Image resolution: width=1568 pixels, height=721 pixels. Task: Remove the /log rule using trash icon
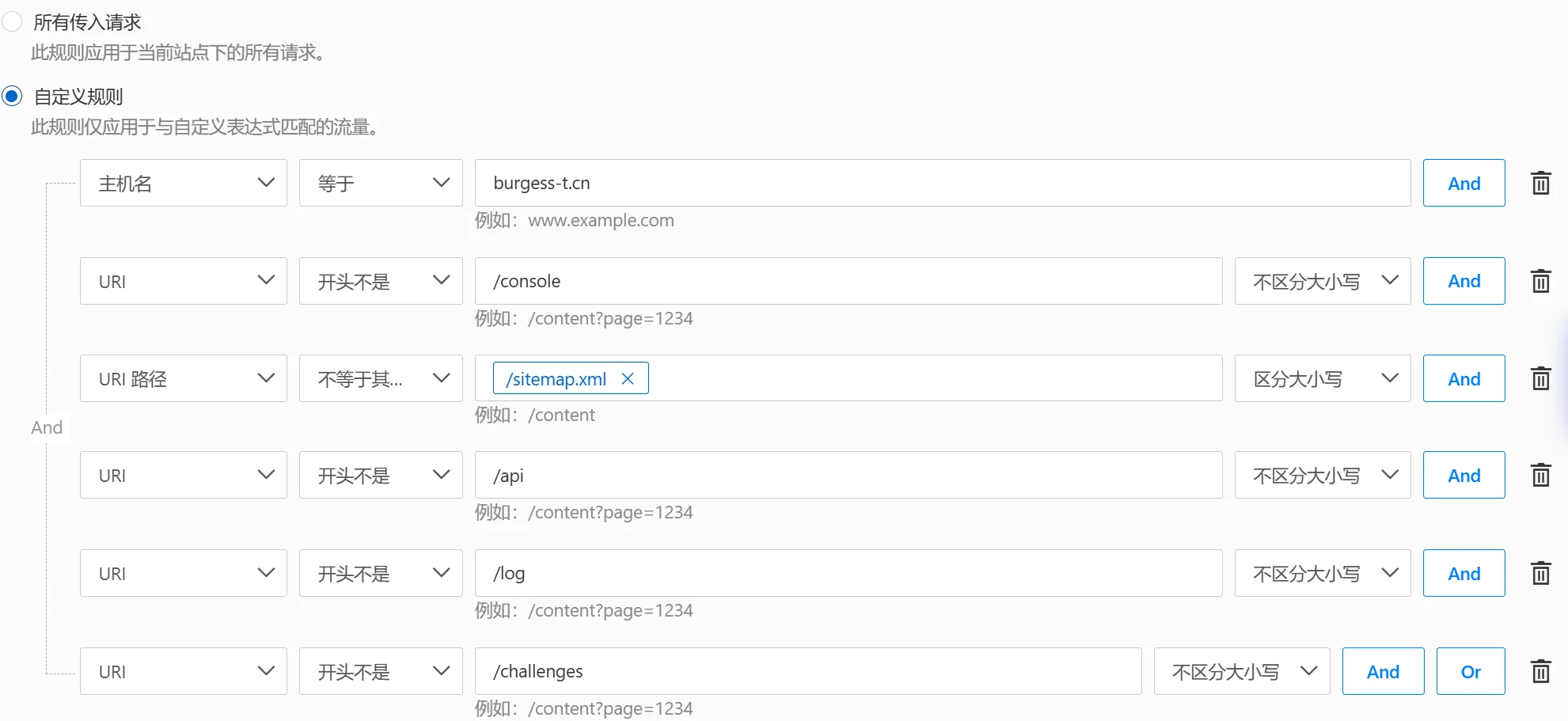1540,573
